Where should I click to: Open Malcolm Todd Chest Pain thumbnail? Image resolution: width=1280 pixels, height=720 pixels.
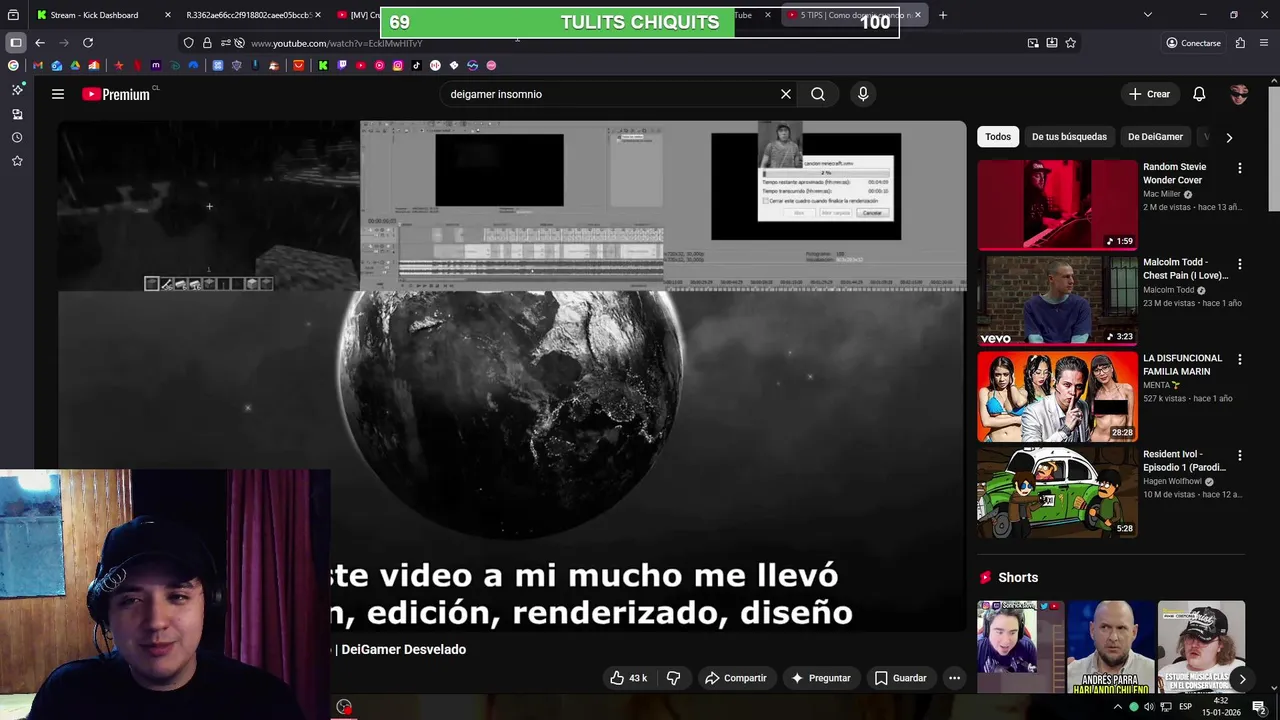point(1057,300)
